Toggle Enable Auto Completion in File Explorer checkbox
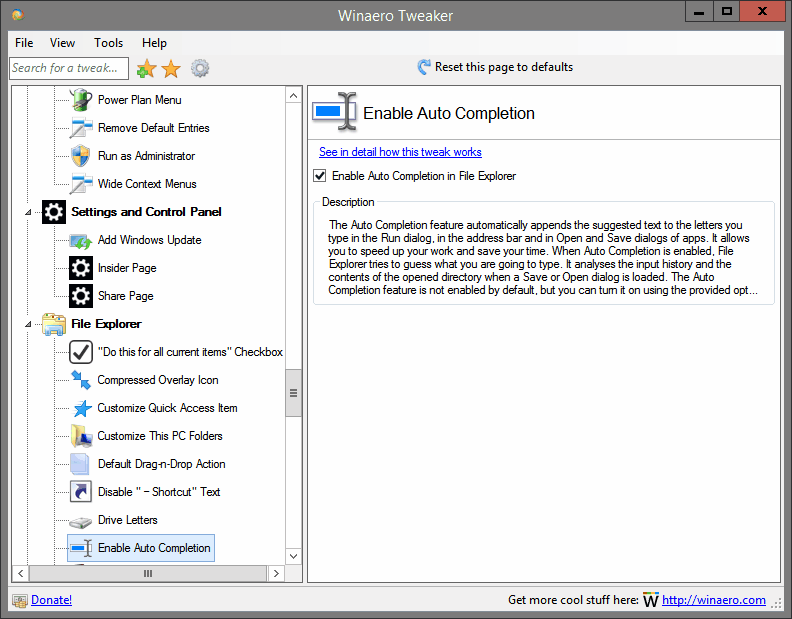 pos(320,176)
